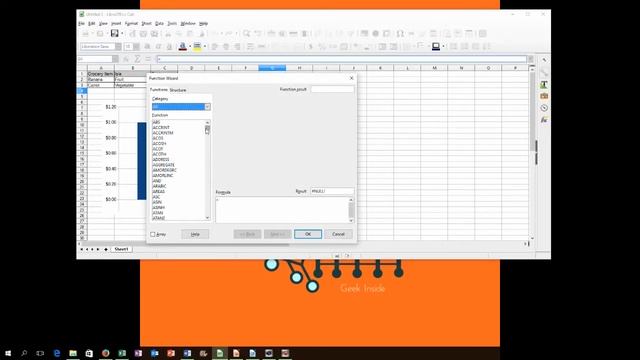Click the Windows Start button
Screen dimensions: 640x360
(x=8, y=353)
